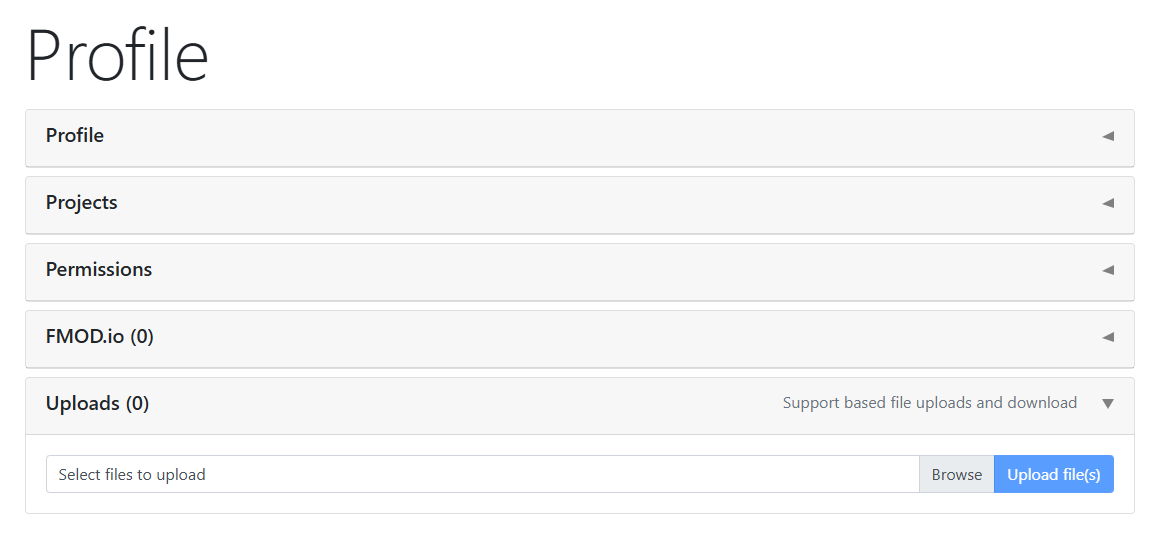Select the Permissions accordion header label
The width and height of the screenshot is (1167, 543).
(99, 270)
